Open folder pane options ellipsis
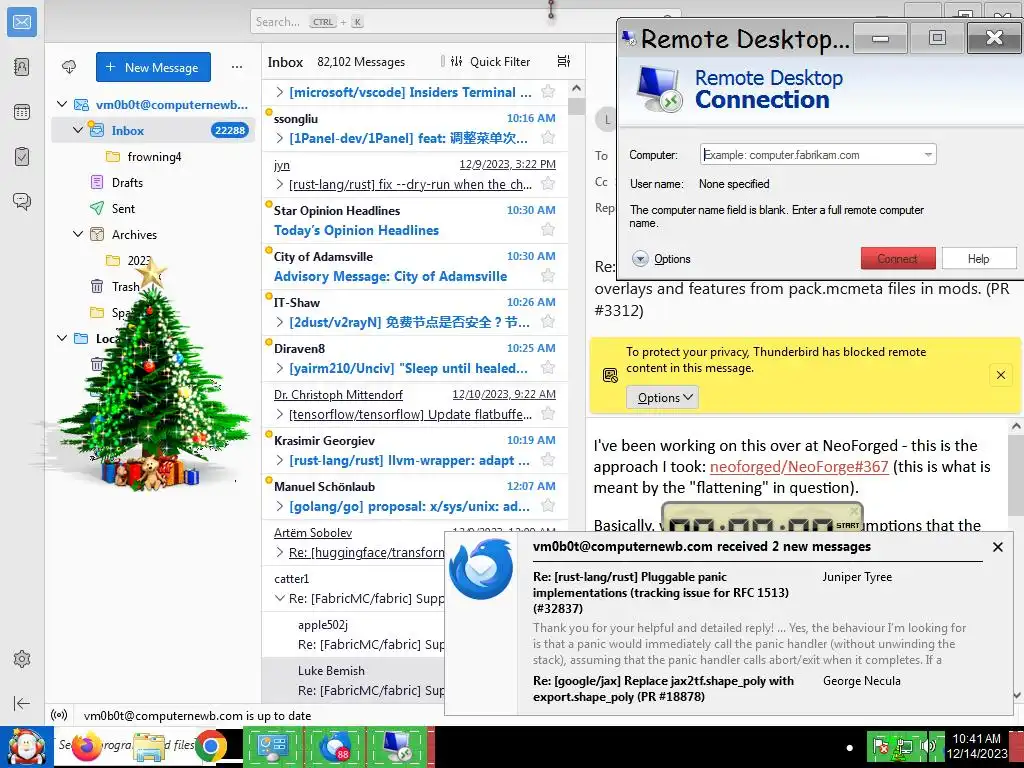The width and height of the screenshot is (1024, 768). [236, 67]
